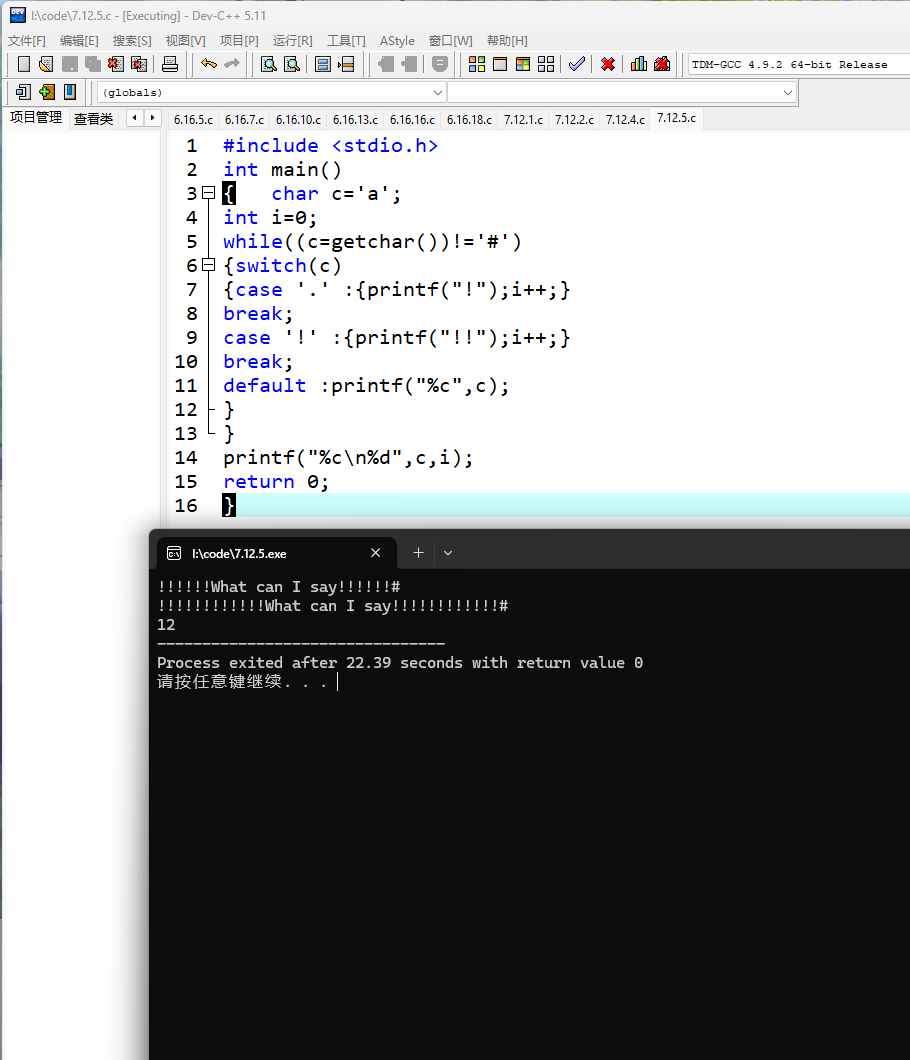Viewport: 910px width, 1060px height.
Task: Select the active 7.12.5.c file tab
Action: [676, 118]
